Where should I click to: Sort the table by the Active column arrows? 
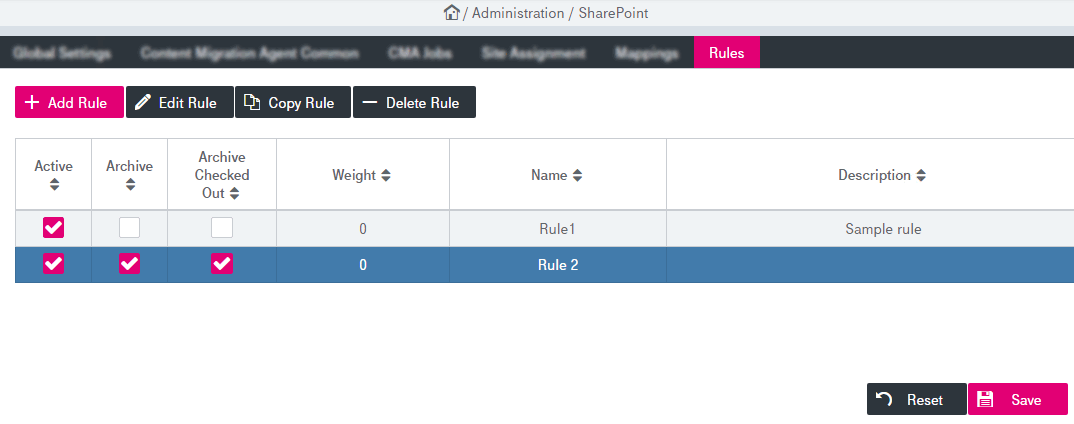[54, 184]
